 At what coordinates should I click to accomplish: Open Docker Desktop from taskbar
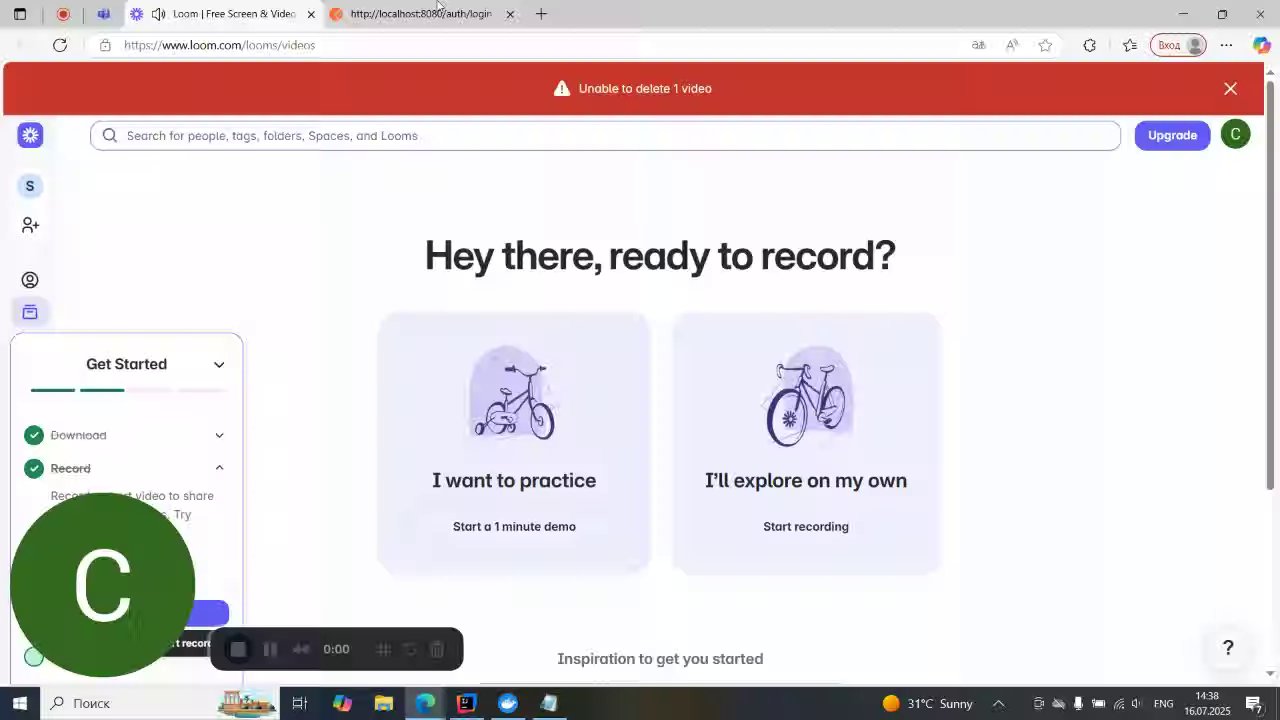(x=508, y=703)
